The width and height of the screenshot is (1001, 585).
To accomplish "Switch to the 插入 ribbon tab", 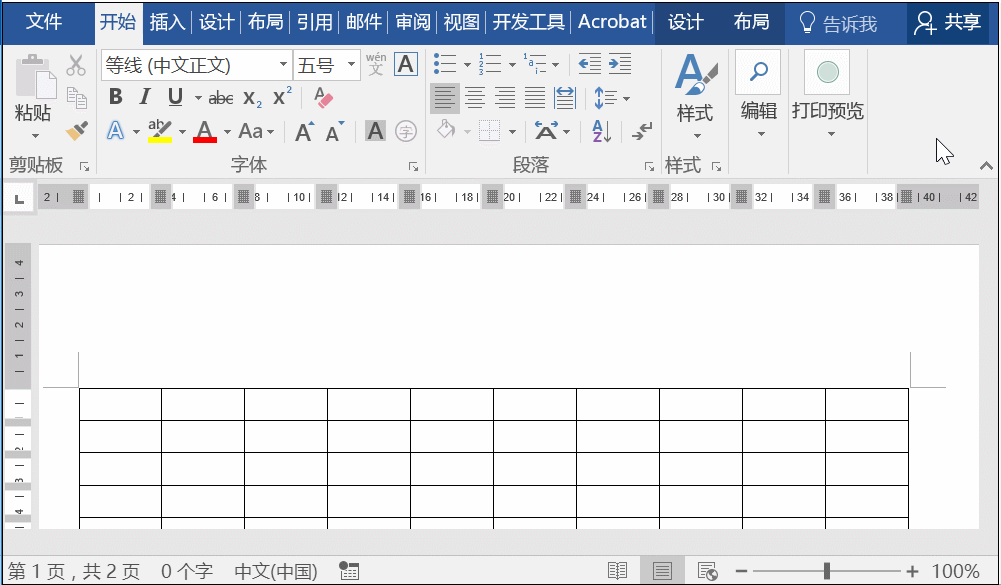I will (167, 21).
